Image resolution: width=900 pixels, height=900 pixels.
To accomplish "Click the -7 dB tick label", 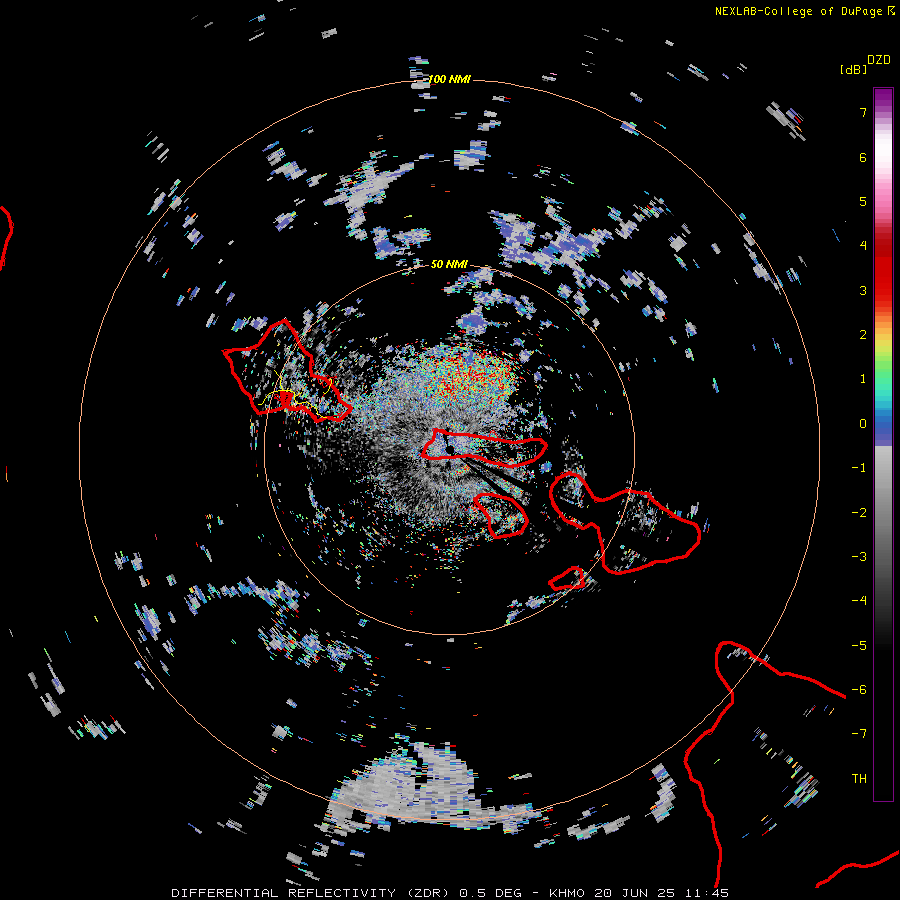I will (859, 734).
